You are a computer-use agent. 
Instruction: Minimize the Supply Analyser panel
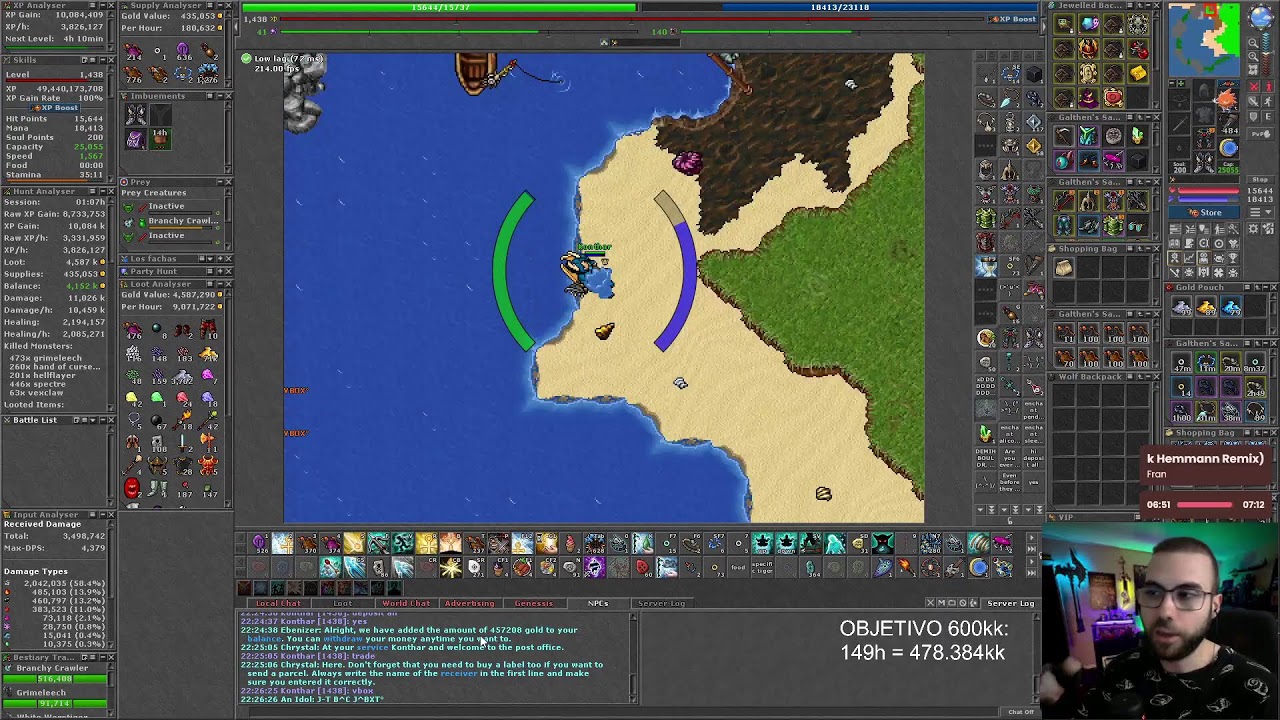(x=220, y=5)
